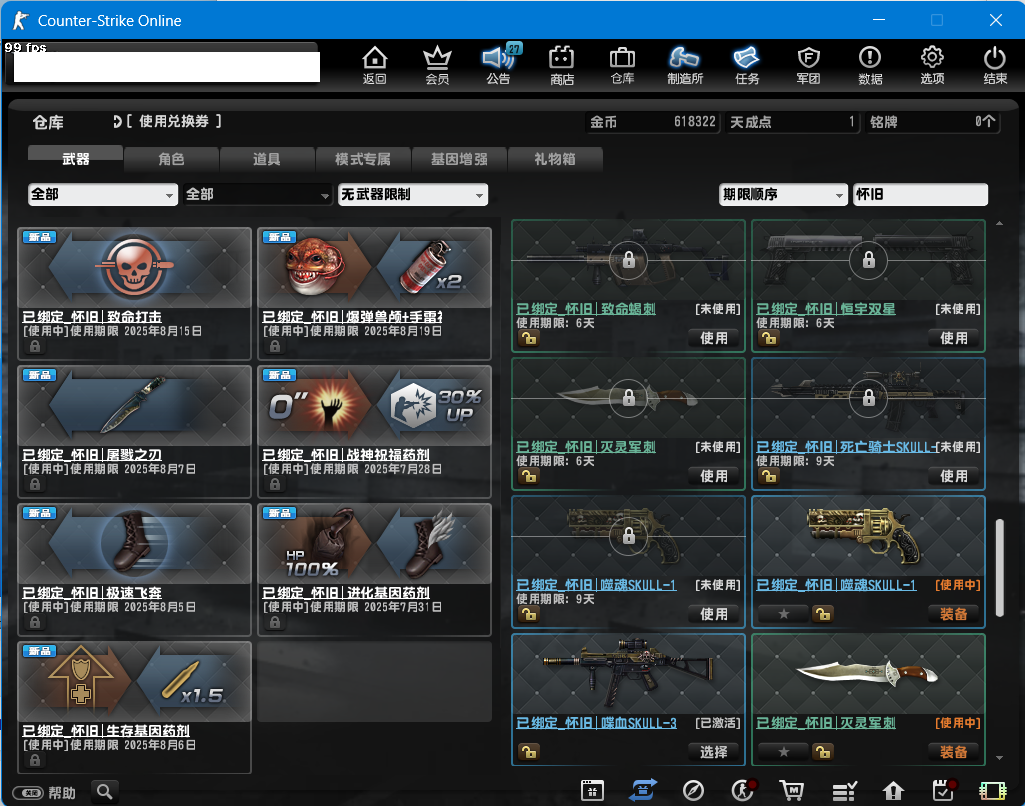Open the 期限顺序 sort dropdown
The height and width of the screenshot is (806, 1025).
[x=783, y=195]
